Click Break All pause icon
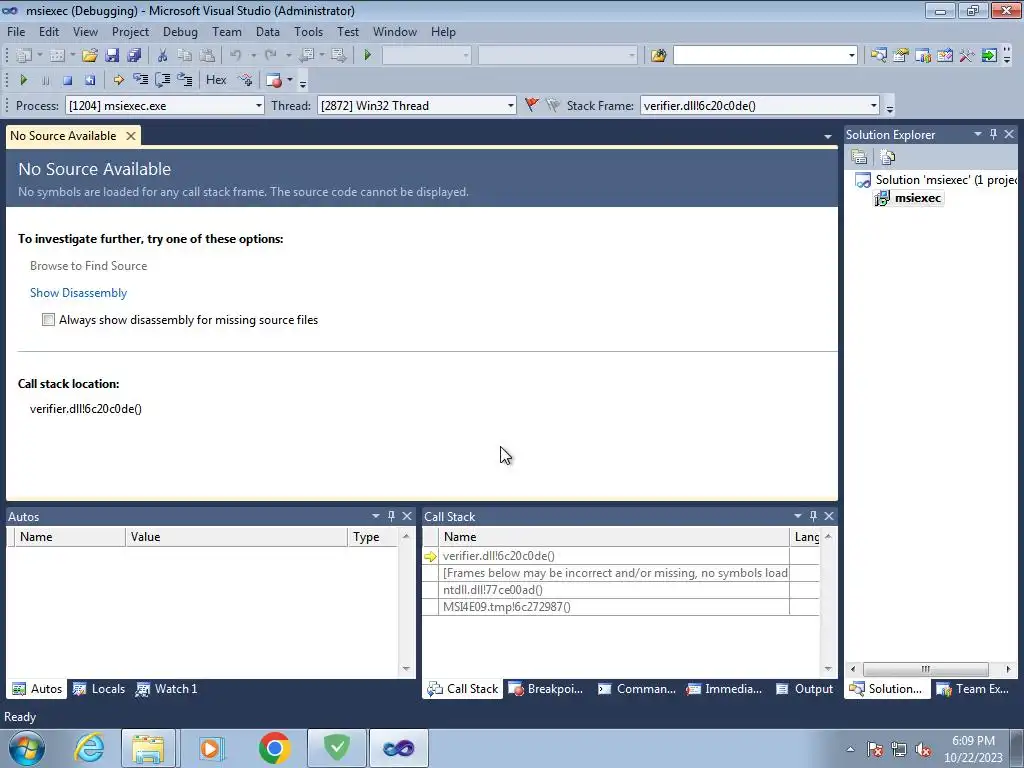Screen dimensions: 1024x768 point(45,80)
